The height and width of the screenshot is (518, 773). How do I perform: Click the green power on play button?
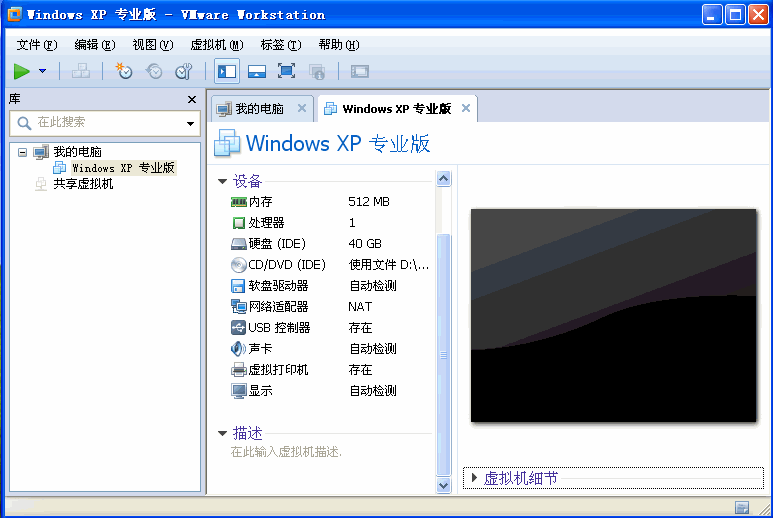pos(21,71)
